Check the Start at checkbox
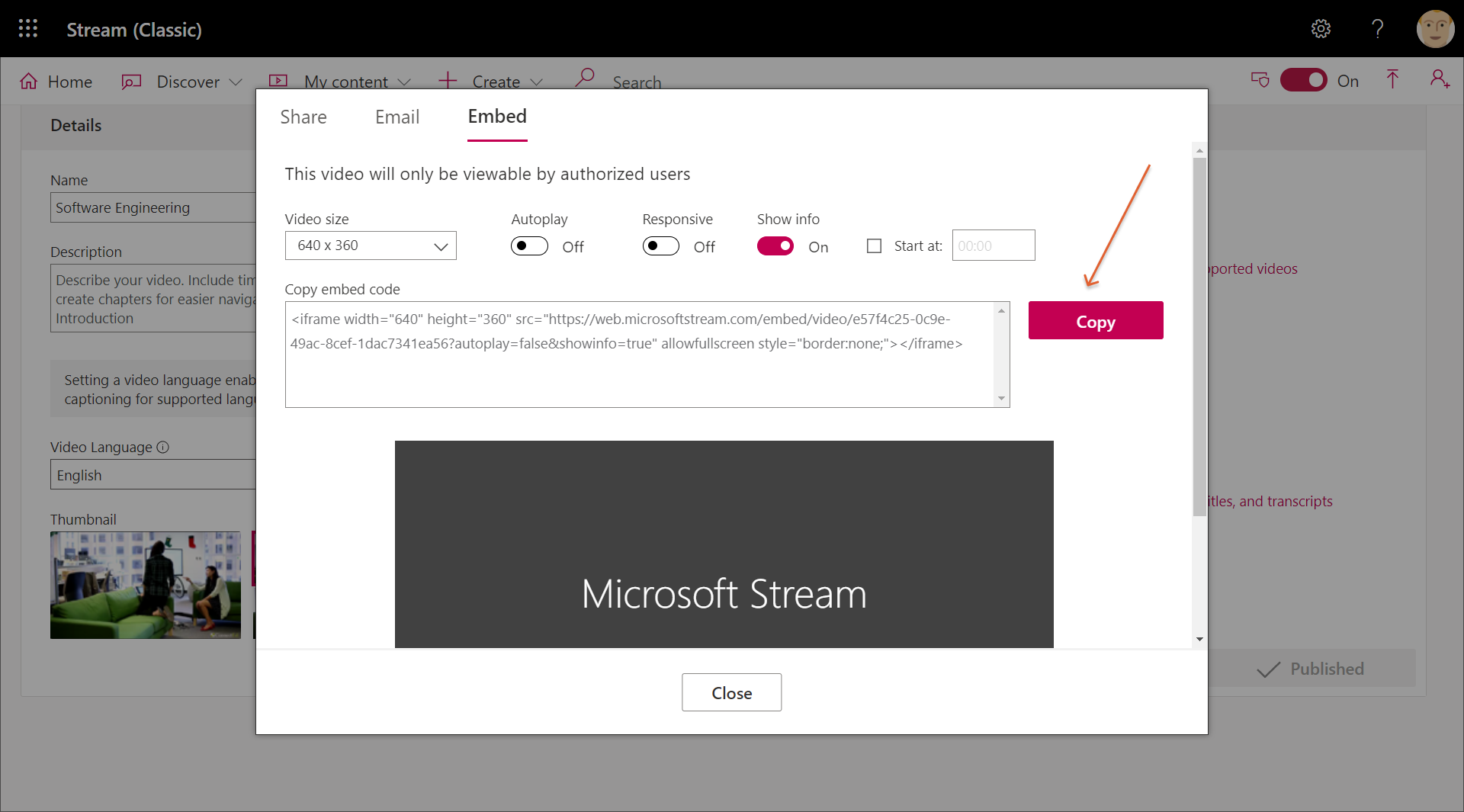 (874, 246)
